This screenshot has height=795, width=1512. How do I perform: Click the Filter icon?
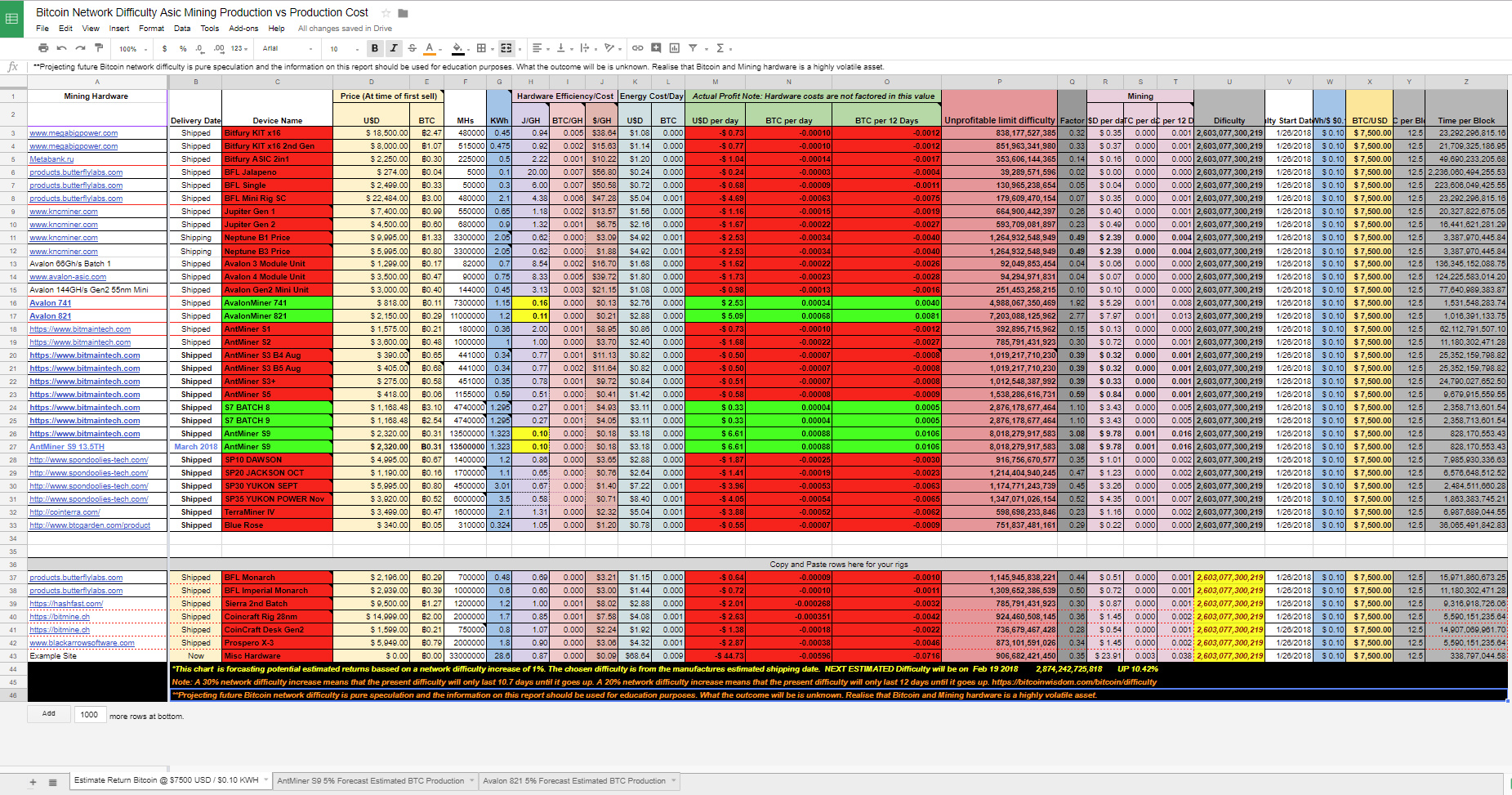(x=693, y=48)
